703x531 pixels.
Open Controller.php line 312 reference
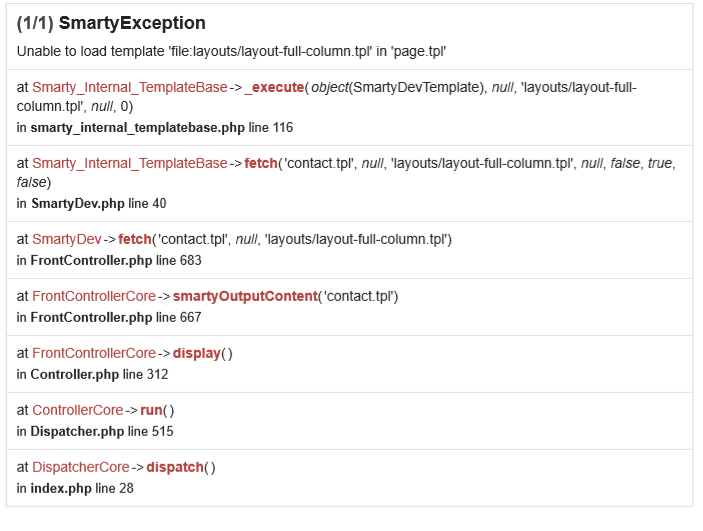point(99,374)
